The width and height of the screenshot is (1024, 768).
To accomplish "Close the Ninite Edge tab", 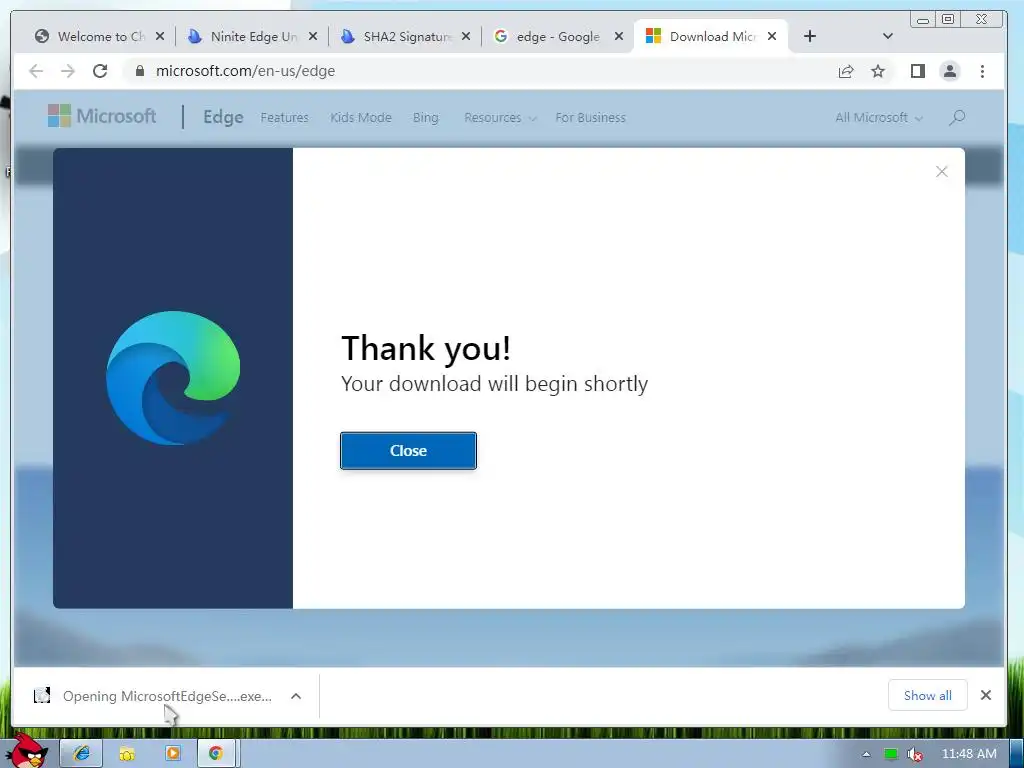I will 313,37.
